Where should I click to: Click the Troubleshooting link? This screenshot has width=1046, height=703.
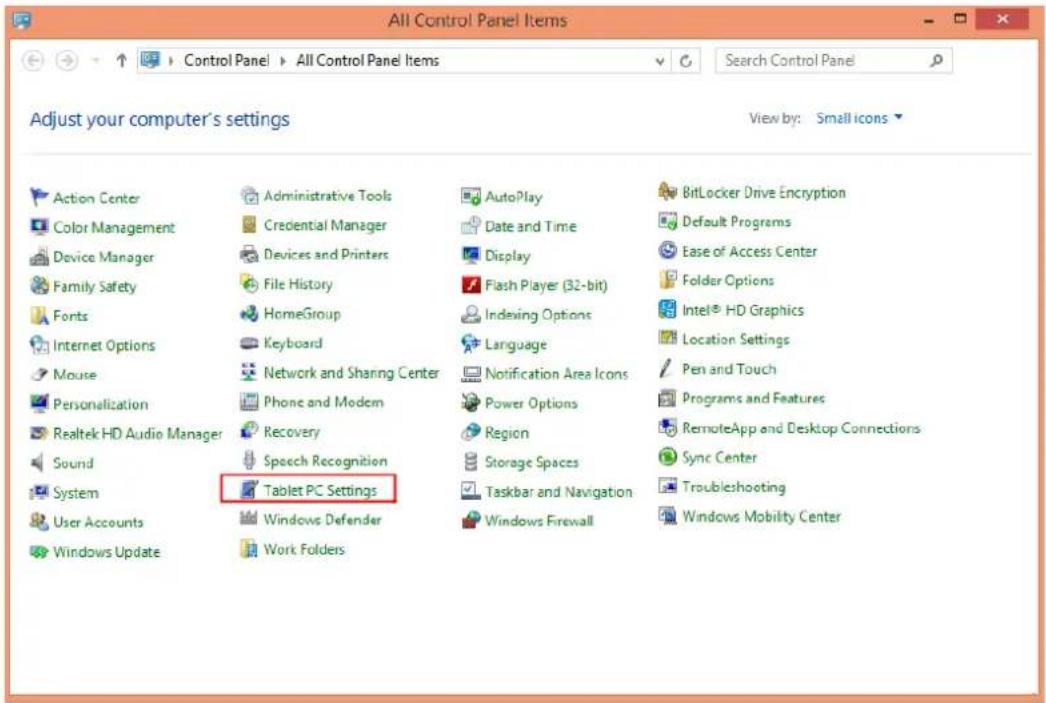[x=734, y=486]
